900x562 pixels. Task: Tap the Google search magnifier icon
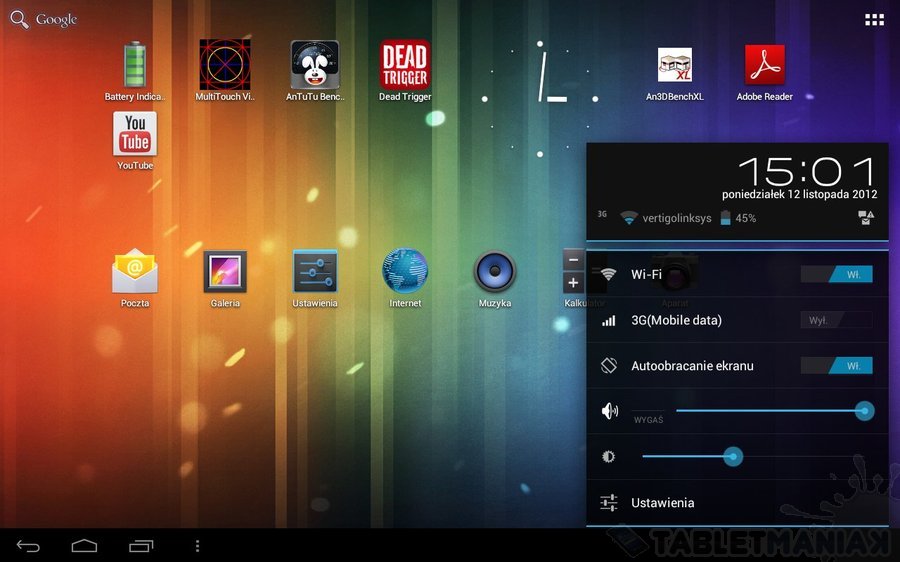[x=19, y=19]
